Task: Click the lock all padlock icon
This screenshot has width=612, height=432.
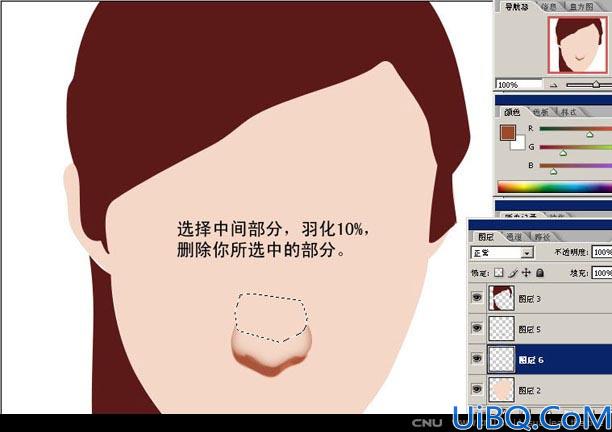Action: [x=540, y=272]
